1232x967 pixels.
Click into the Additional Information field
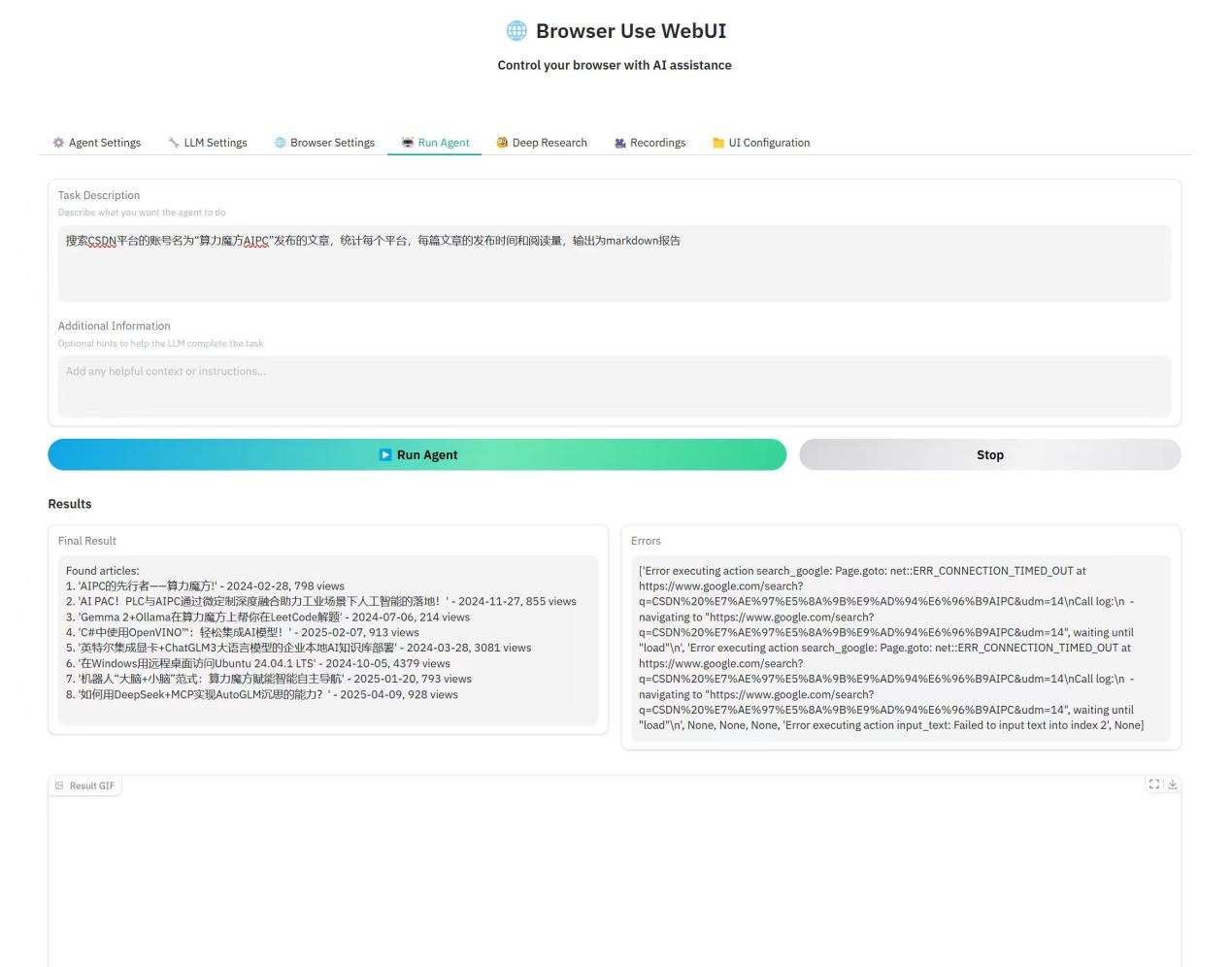pyautogui.click(x=614, y=385)
